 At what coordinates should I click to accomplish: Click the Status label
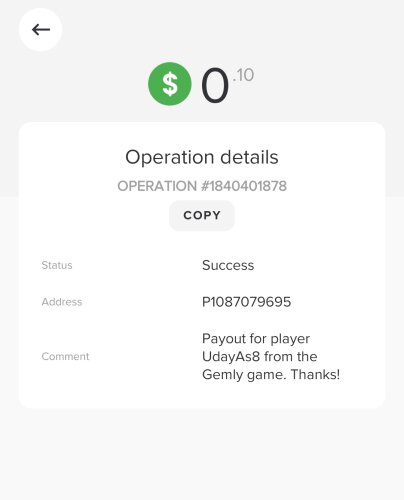tap(57, 265)
